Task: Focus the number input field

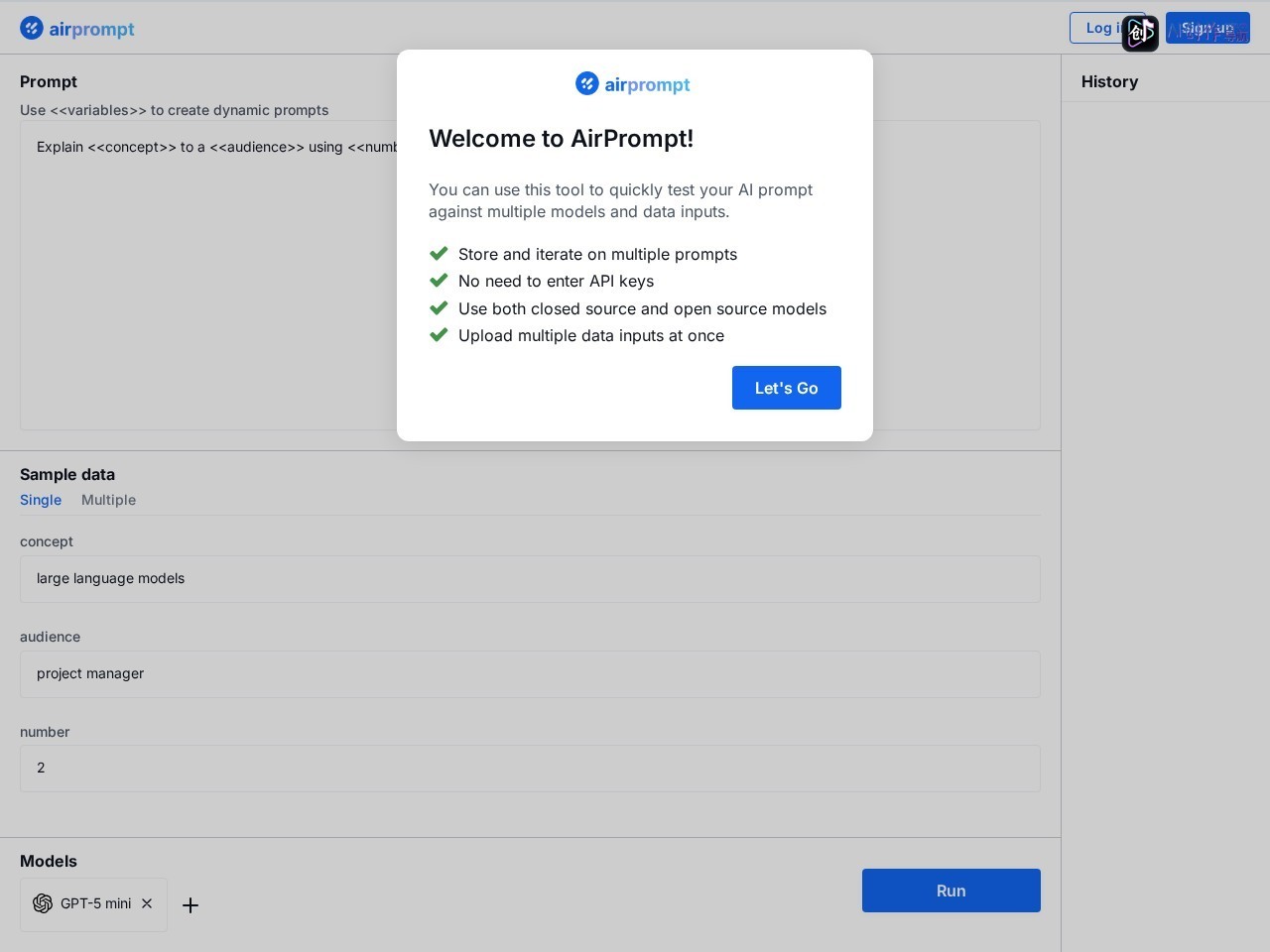Action: coord(530,769)
